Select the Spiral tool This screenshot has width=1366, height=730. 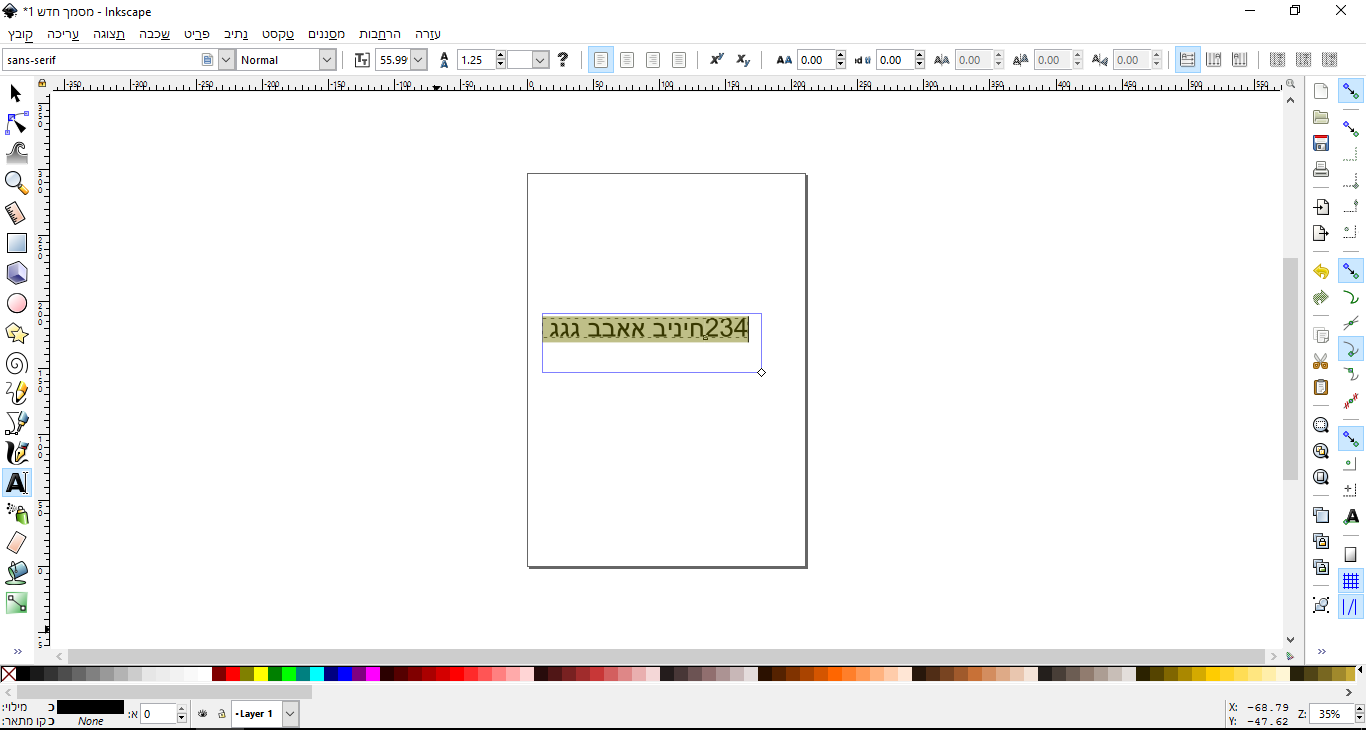coord(16,364)
